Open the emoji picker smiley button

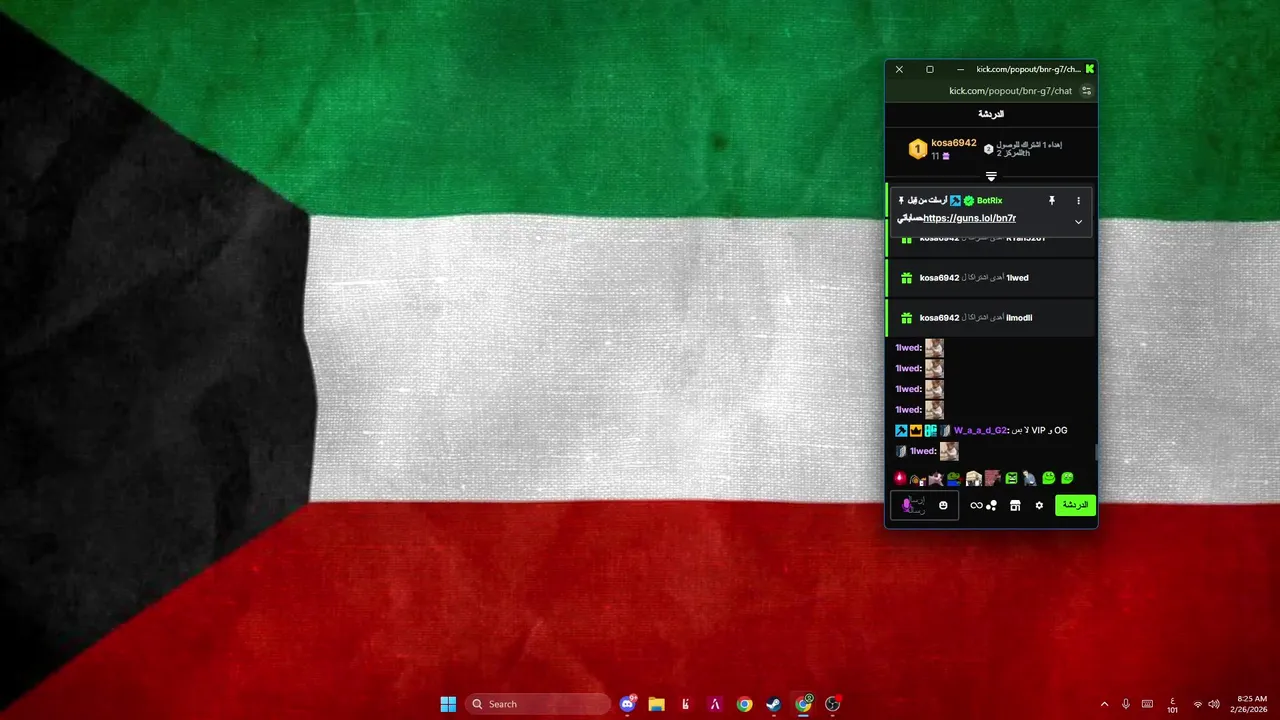pos(943,505)
